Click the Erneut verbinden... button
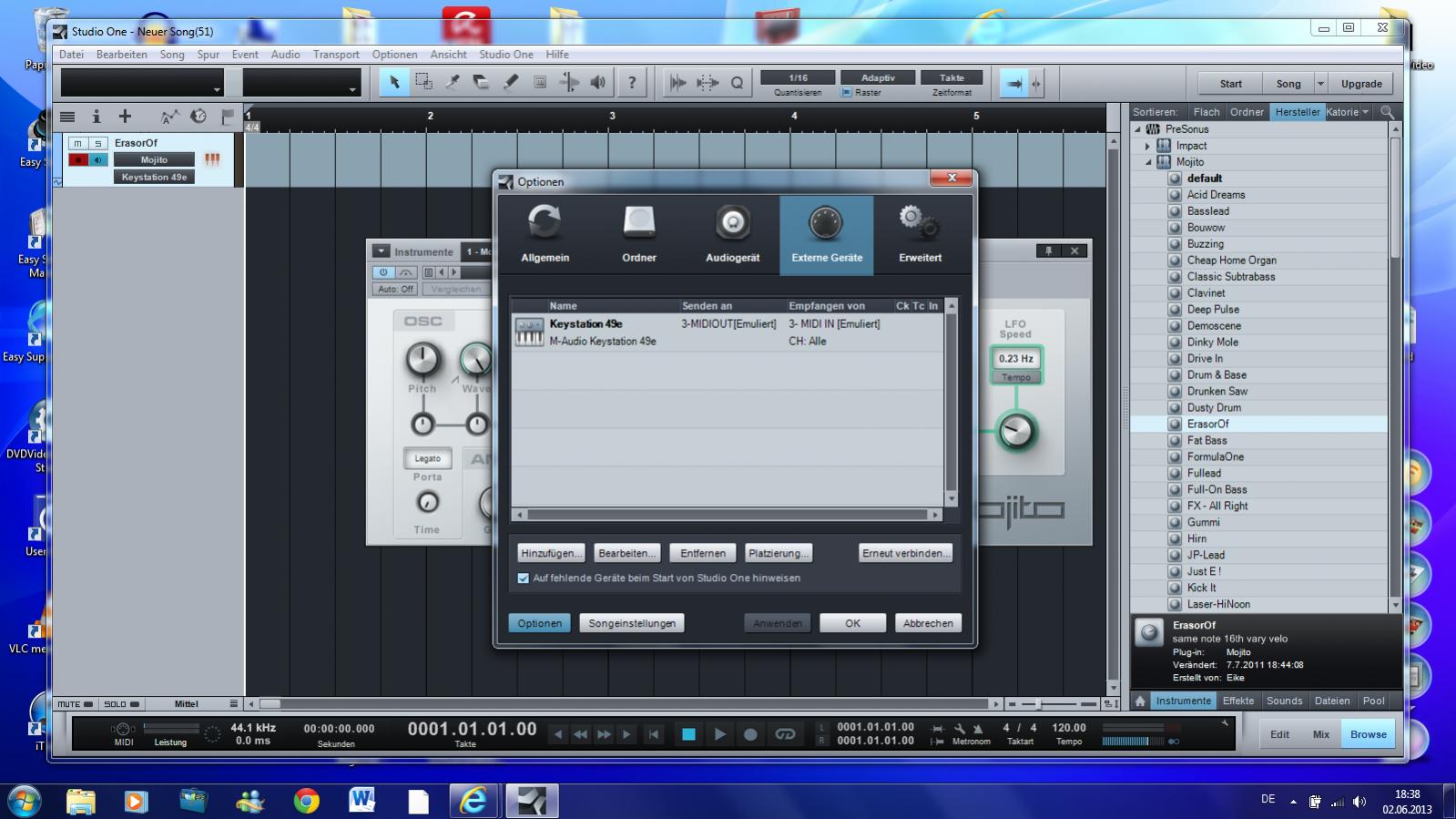This screenshot has height=819, width=1456. coord(905,553)
